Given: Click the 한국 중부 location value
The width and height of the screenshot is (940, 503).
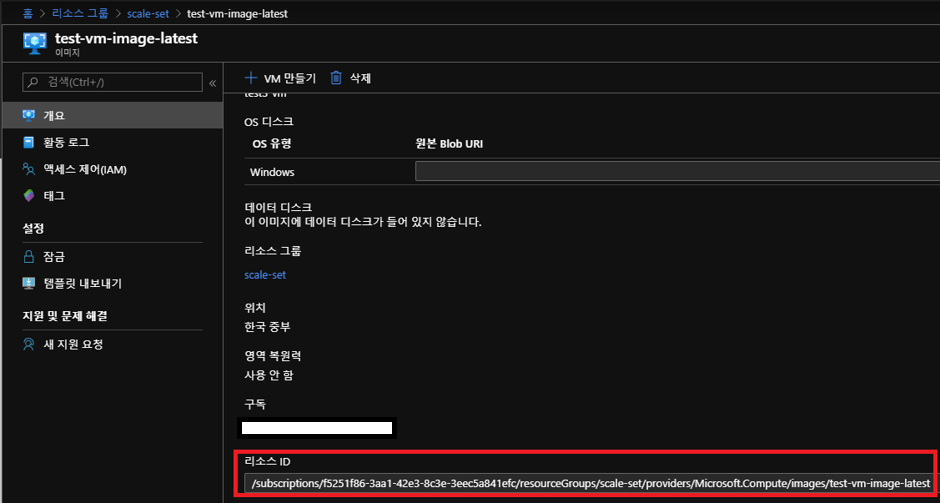Looking at the screenshot, I should tap(268, 327).
